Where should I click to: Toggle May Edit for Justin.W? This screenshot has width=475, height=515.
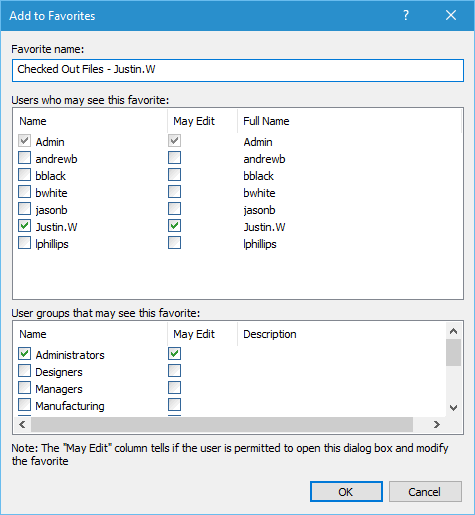174,226
